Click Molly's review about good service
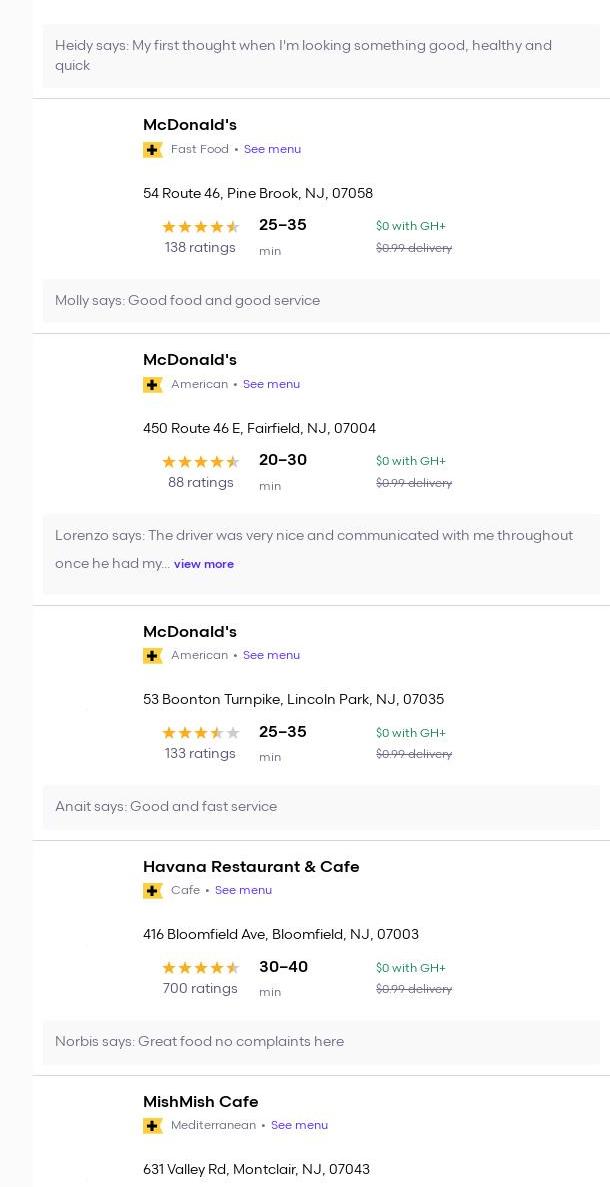610x1187 pixels. point(188,301)
